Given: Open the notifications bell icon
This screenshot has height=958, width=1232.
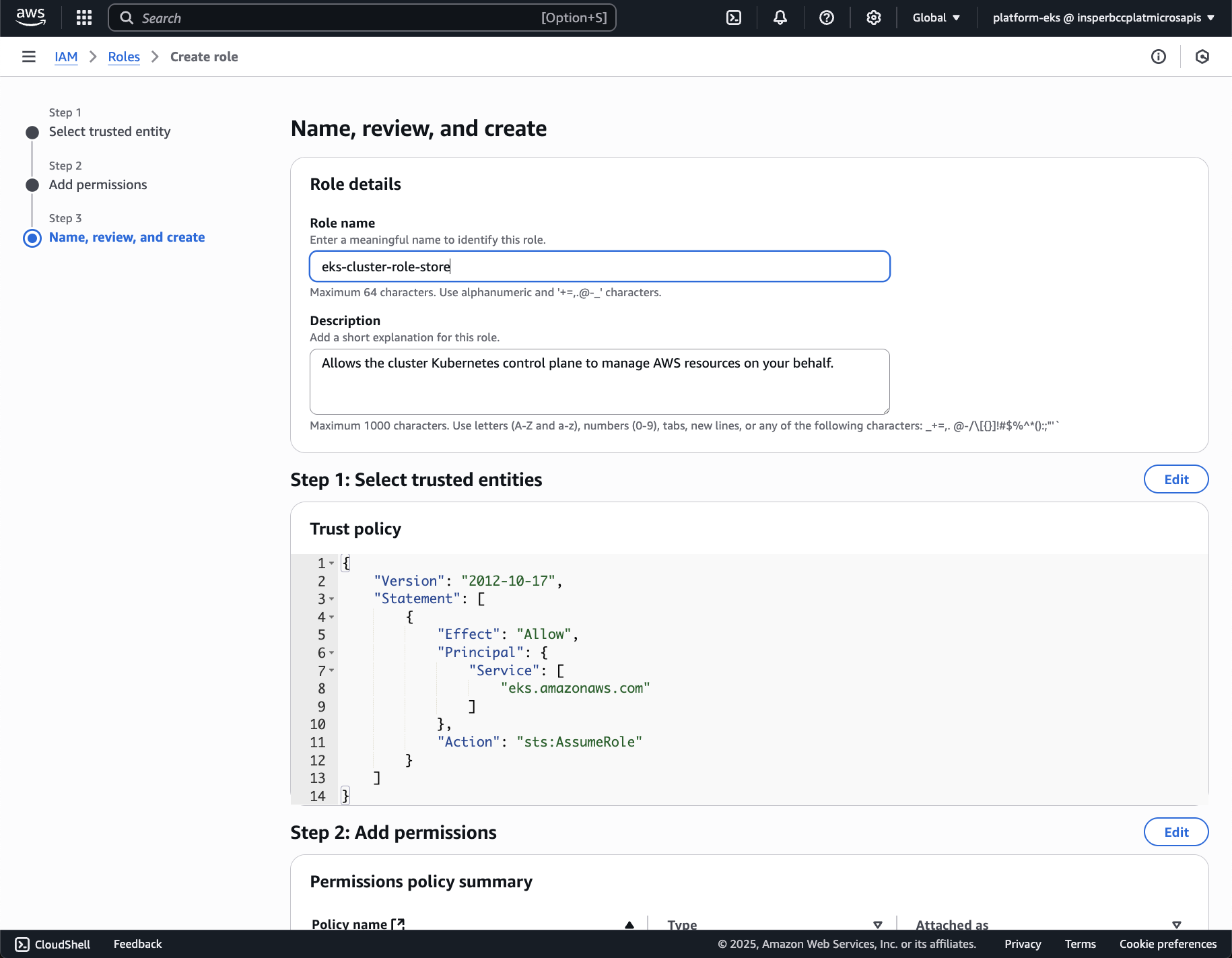Looking at the screenshot, I should [x=780, y=18].
